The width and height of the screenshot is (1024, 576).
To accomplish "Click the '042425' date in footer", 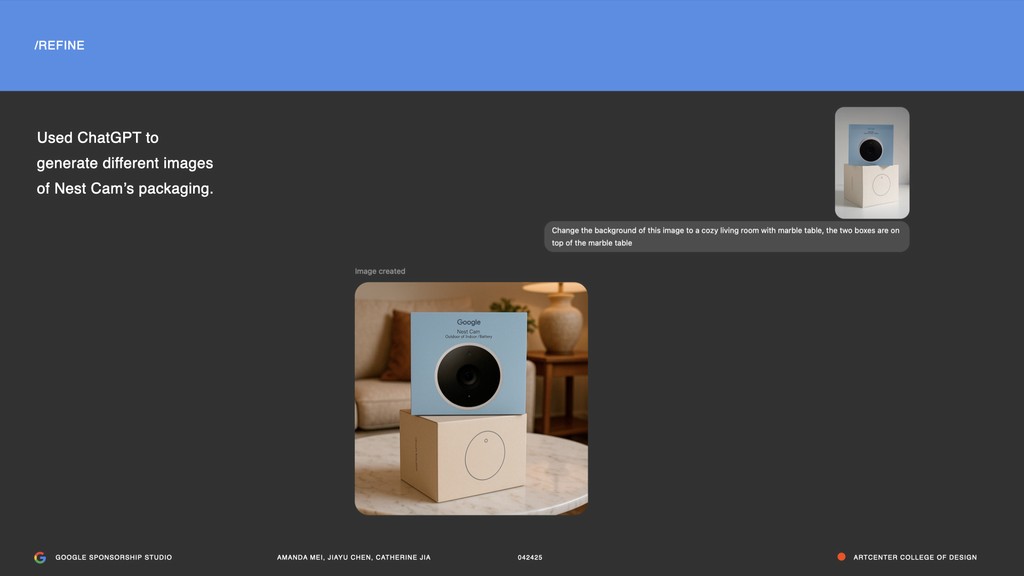I will click(530, 557).
